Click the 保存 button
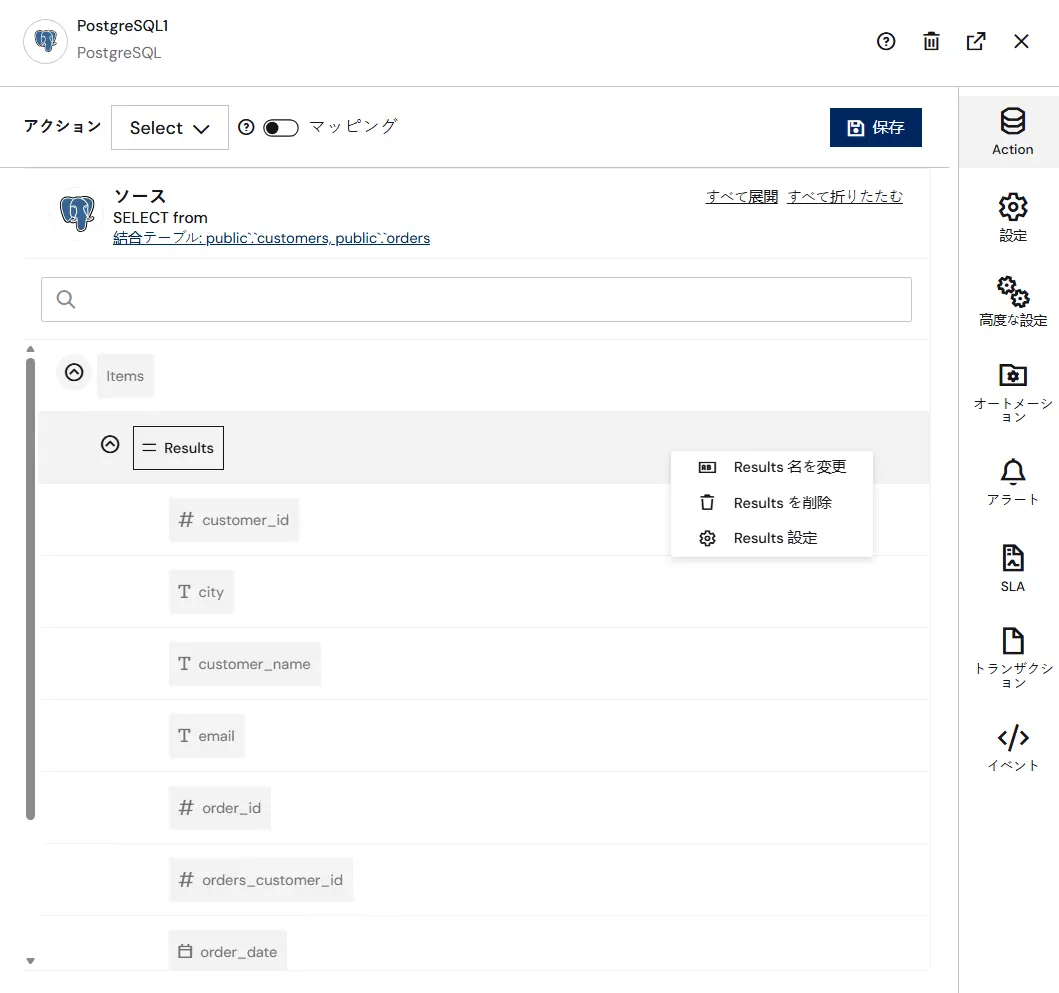The width and height of the screenshot is (1059, 993). [875, 128]
